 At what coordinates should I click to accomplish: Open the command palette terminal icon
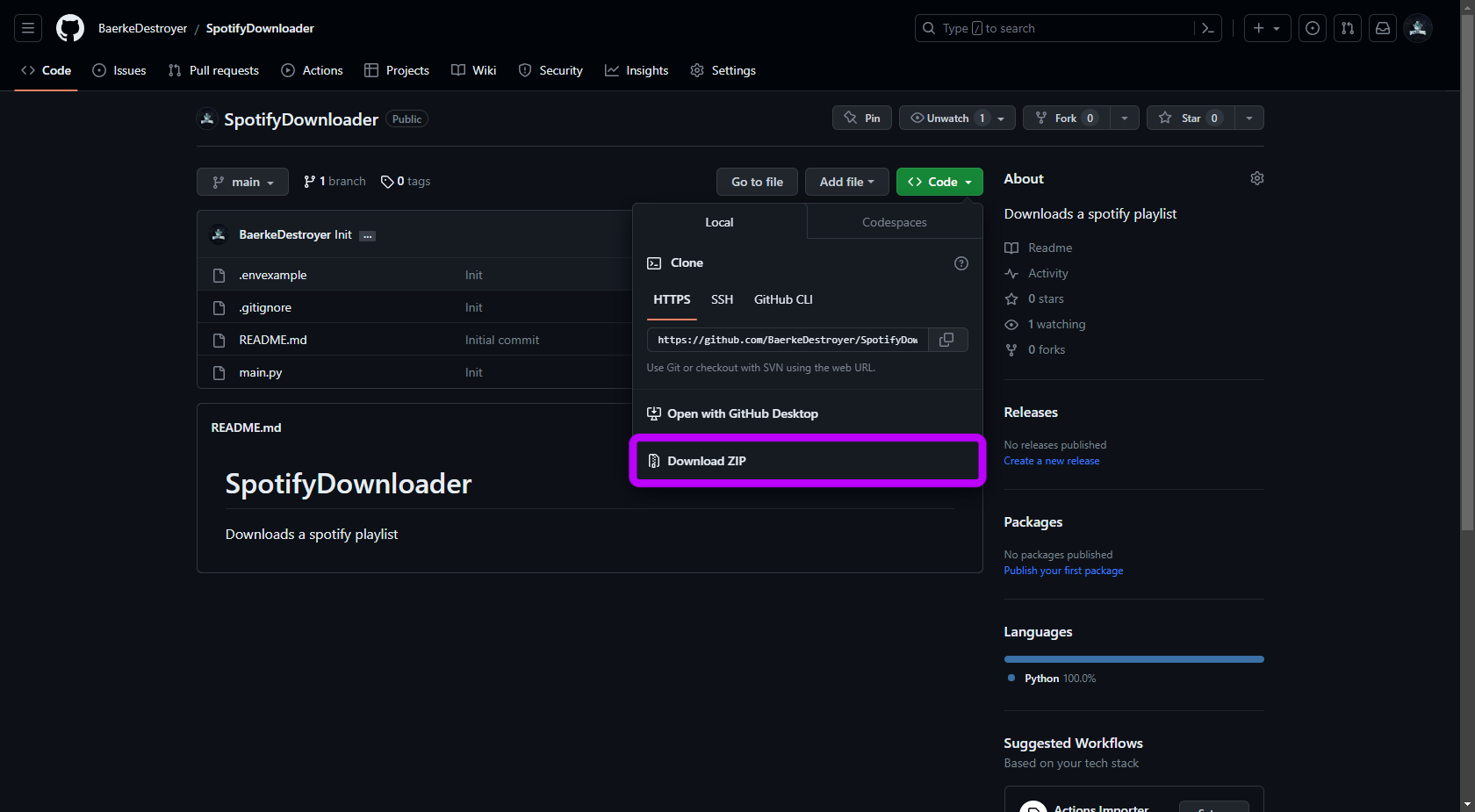point(1207,28)
